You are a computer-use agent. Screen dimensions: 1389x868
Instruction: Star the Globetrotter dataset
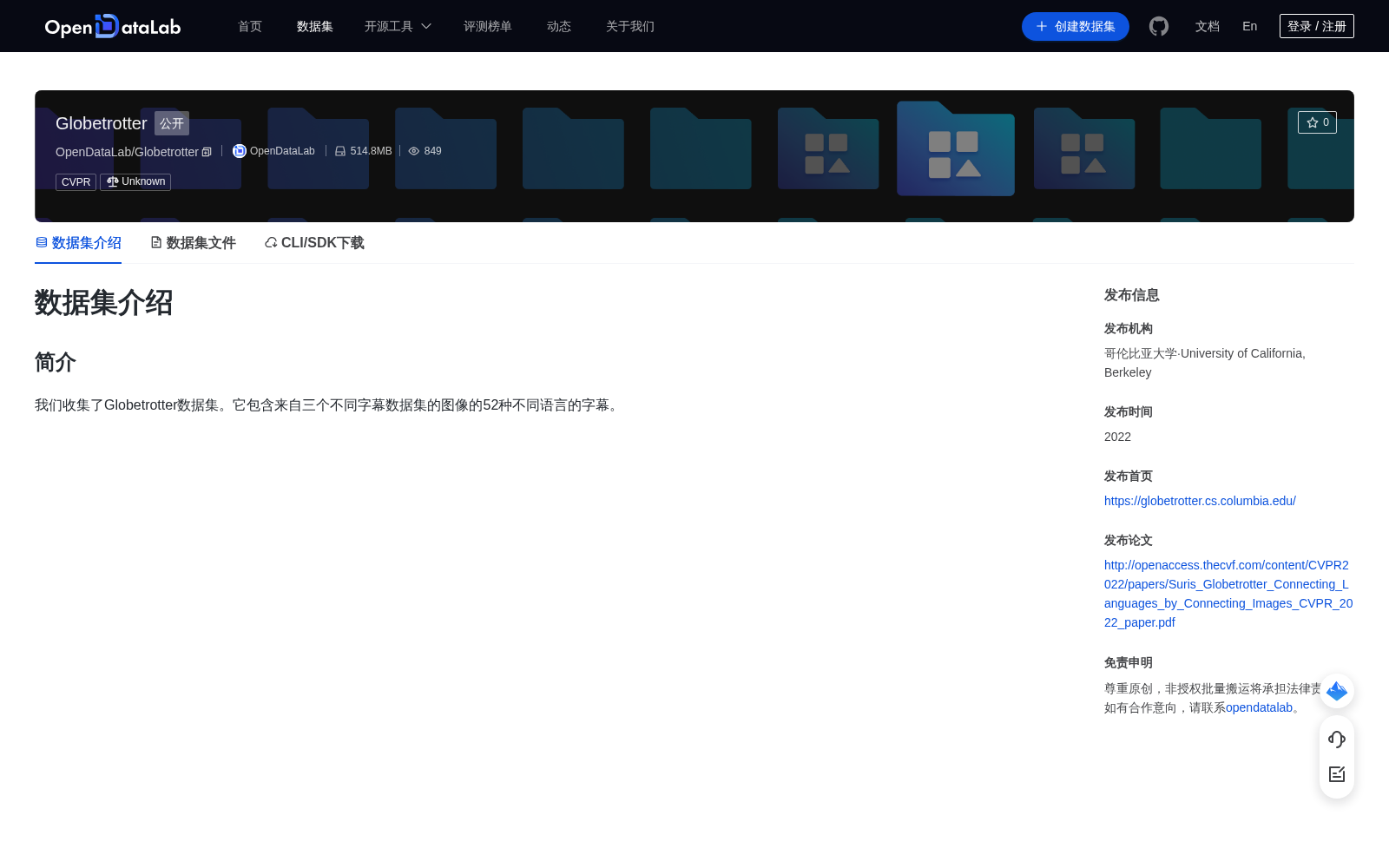[x=1317, y=122]
